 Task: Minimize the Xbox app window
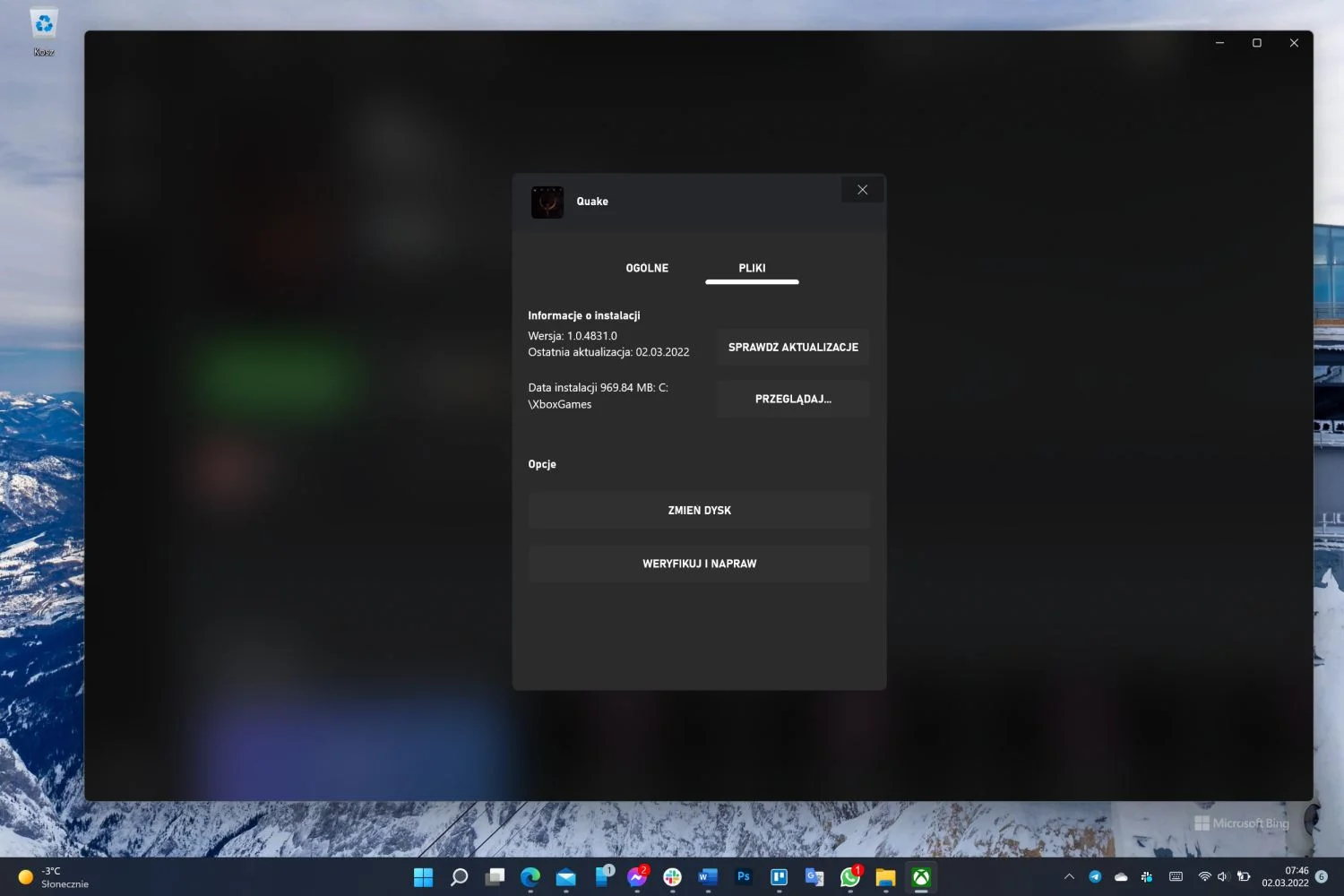tap(1219, 43)
